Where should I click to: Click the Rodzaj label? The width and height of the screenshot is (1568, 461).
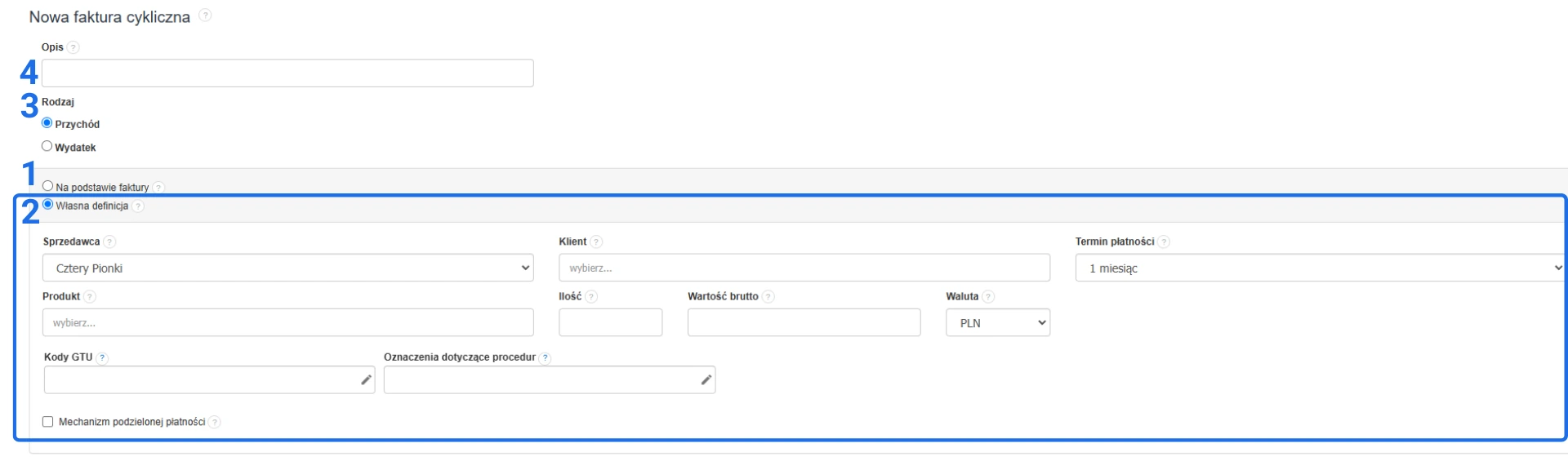click(x=58, y=102)
